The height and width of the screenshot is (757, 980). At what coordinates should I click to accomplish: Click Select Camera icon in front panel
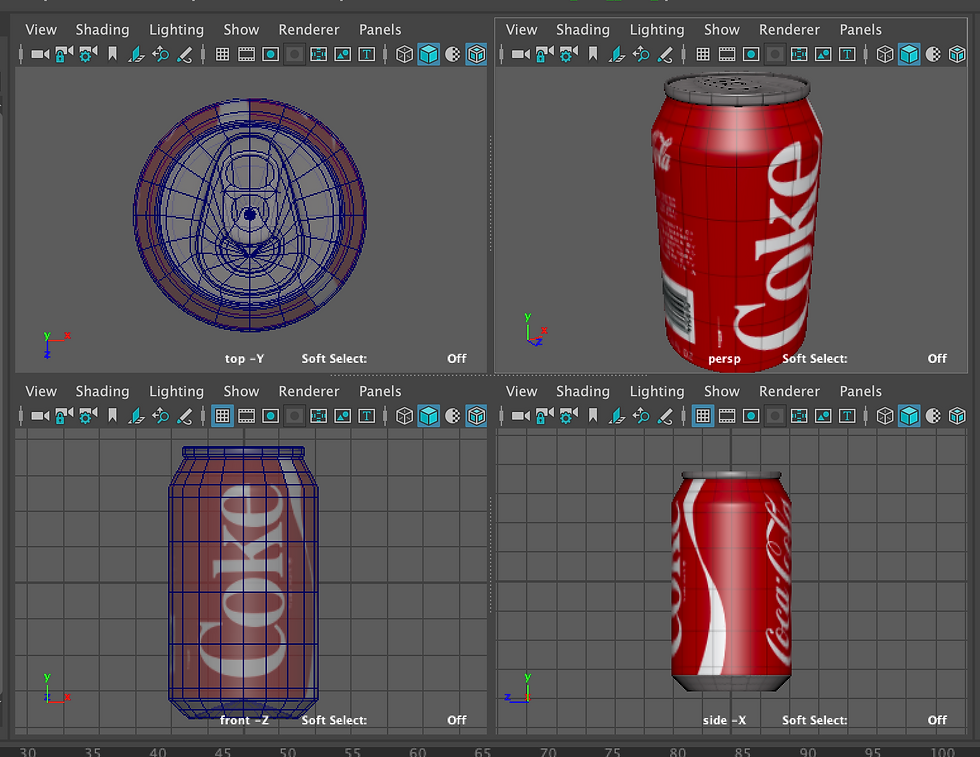[40, 416]
